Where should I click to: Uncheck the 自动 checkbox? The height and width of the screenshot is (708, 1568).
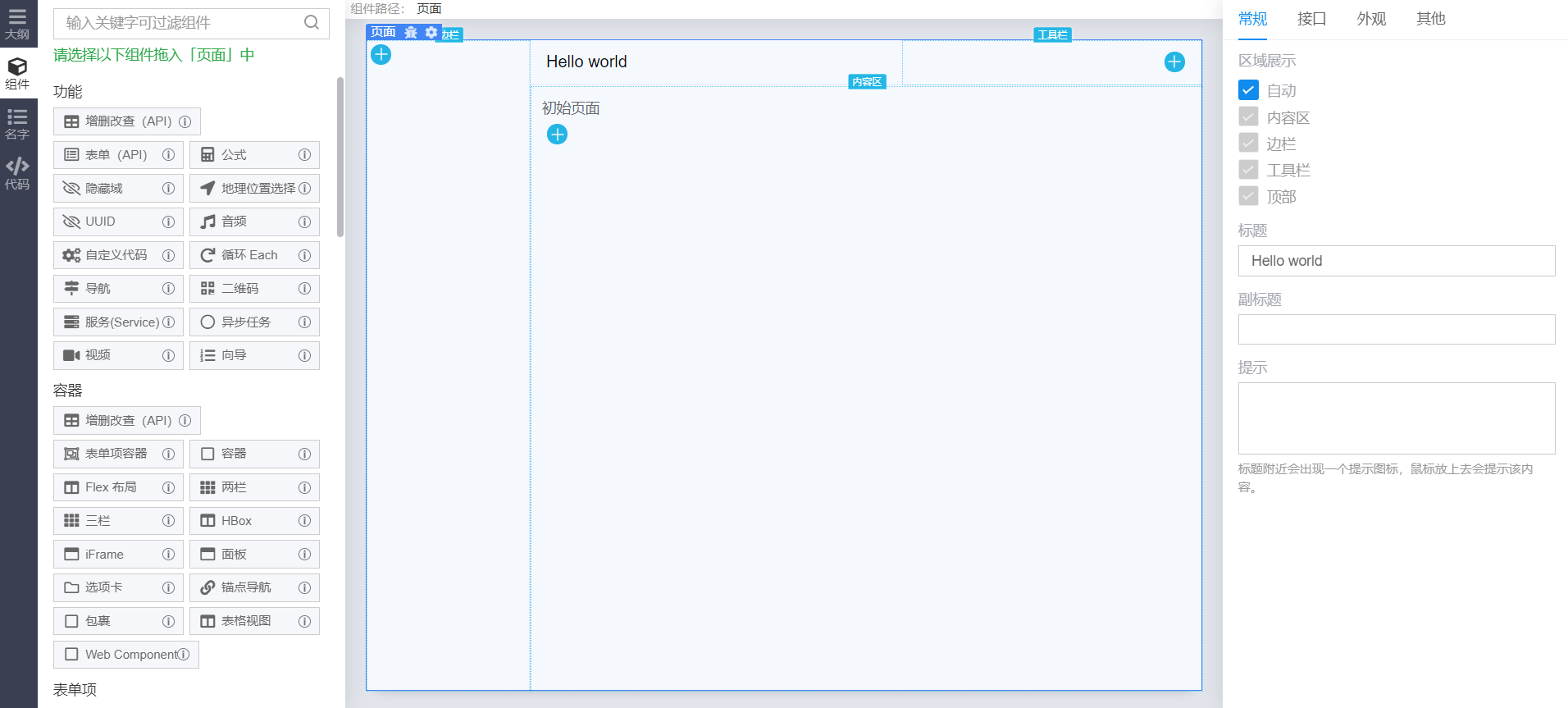tap(1248, 90)
